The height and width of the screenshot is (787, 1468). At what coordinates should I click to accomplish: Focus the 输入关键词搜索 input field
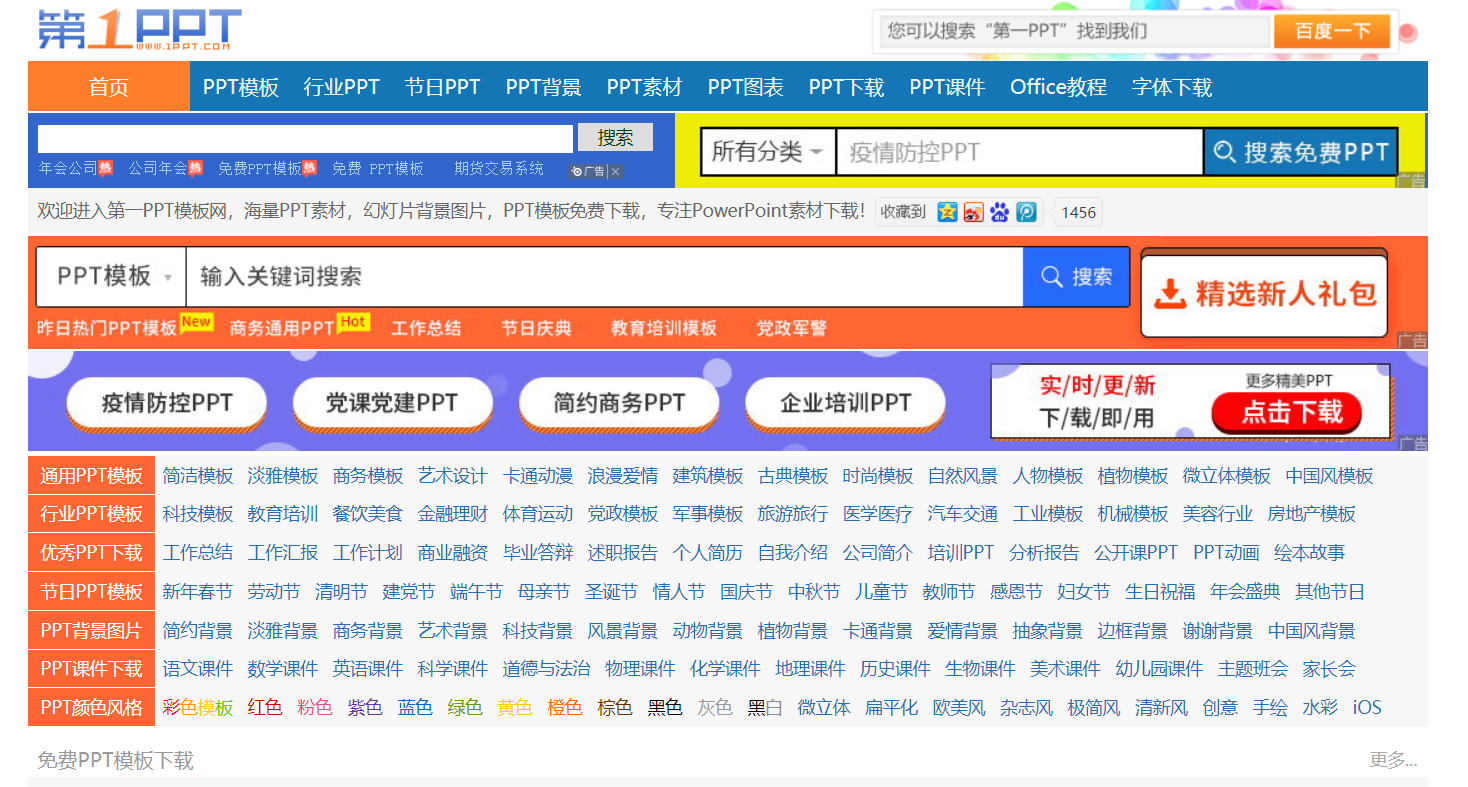coord(604,276)
